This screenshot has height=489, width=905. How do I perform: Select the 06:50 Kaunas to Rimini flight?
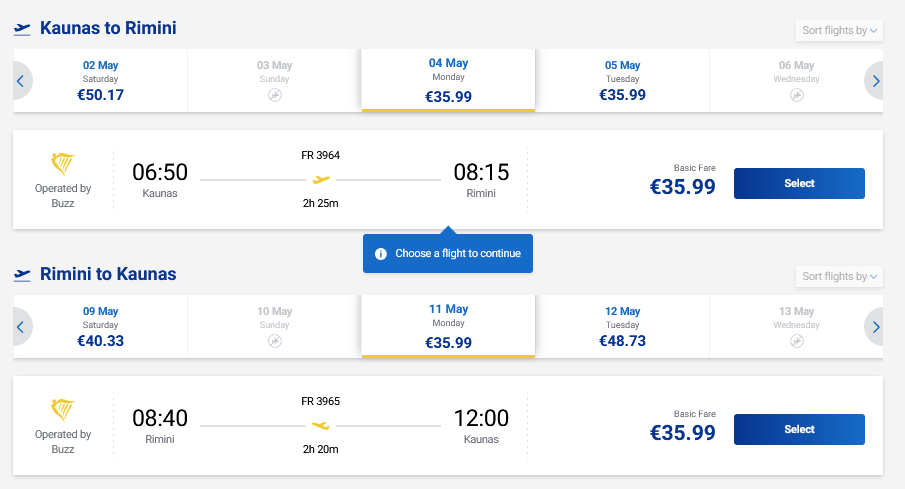click(799, 184)
